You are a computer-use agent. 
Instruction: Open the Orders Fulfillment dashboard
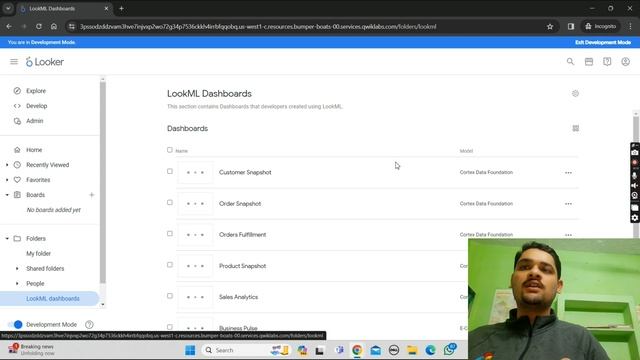pos(242,235)
